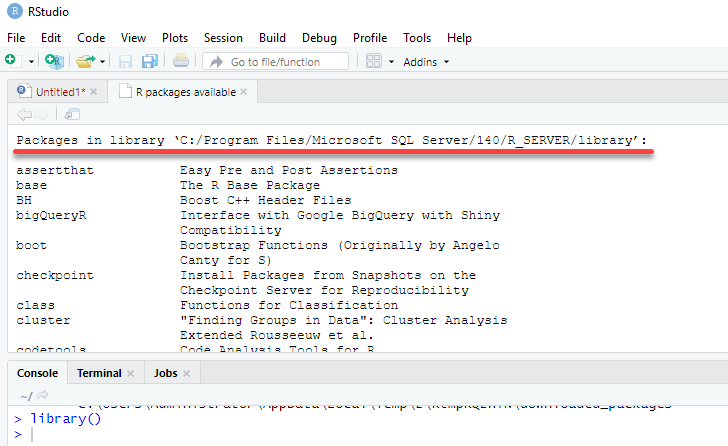The image size is (728, 446).
Task: Click the 'bigQueryR' package name
Action: click(x=51, y=215)
